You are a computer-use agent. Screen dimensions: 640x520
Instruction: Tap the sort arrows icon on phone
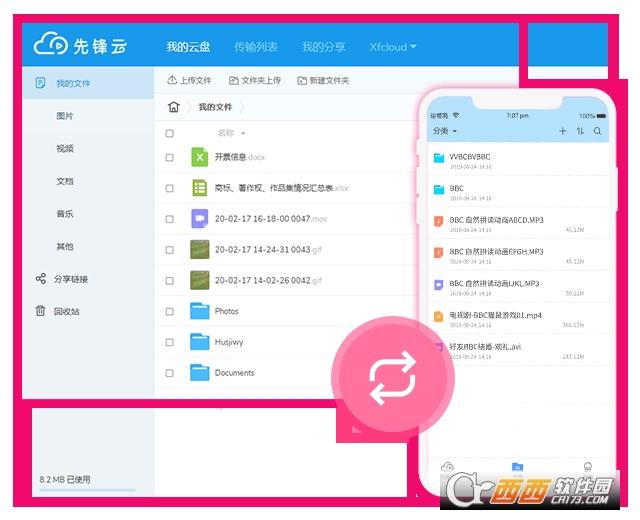tap(580, 131)
